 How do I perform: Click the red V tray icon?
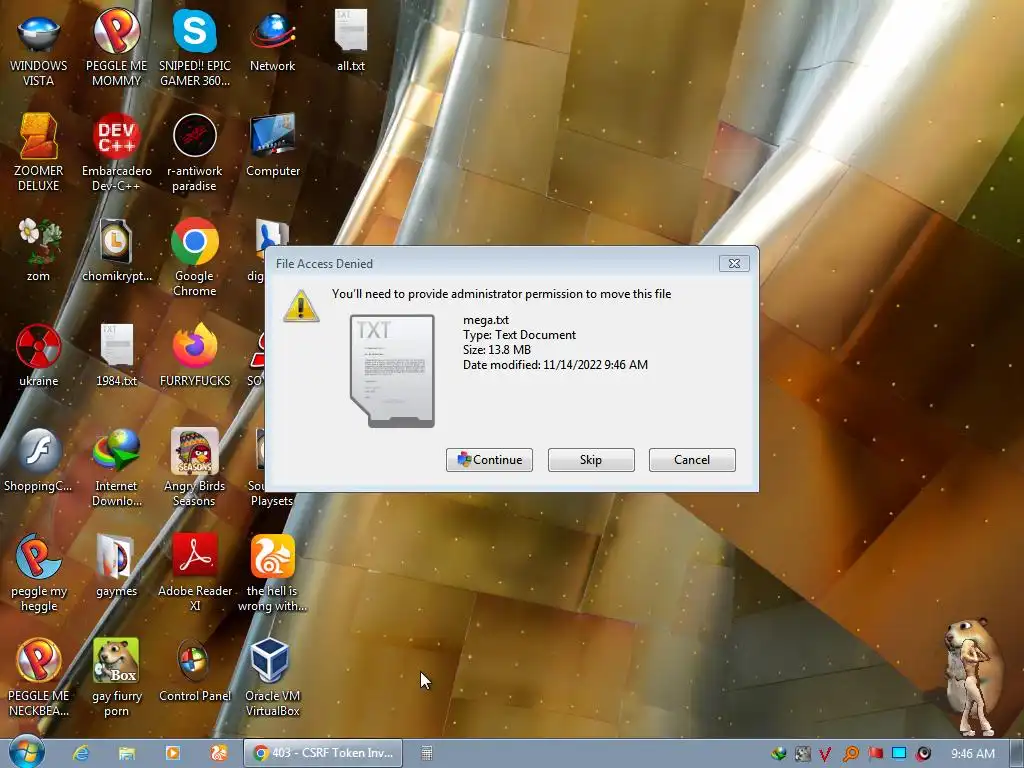(826, 754)
